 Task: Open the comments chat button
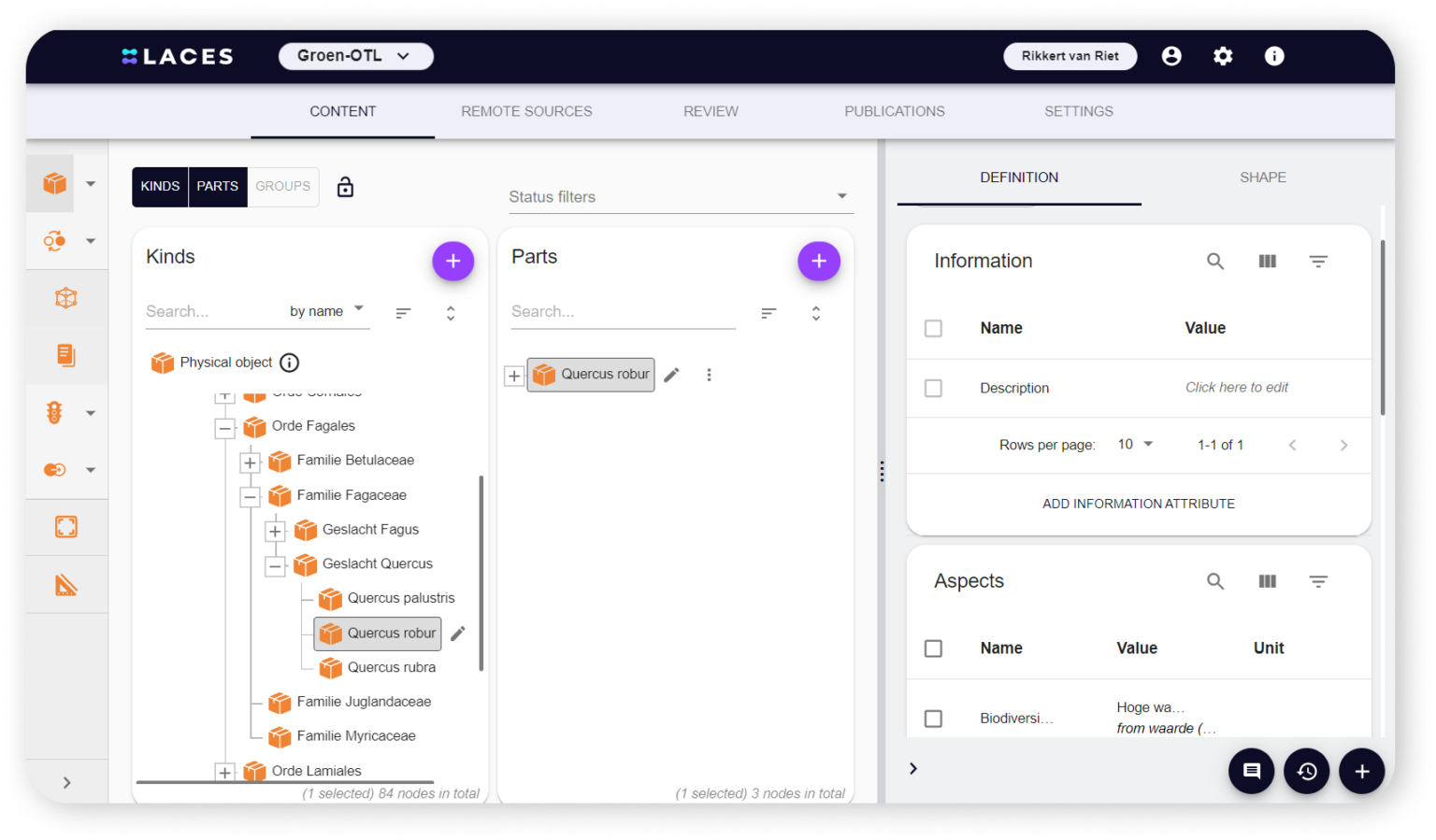1251,771
